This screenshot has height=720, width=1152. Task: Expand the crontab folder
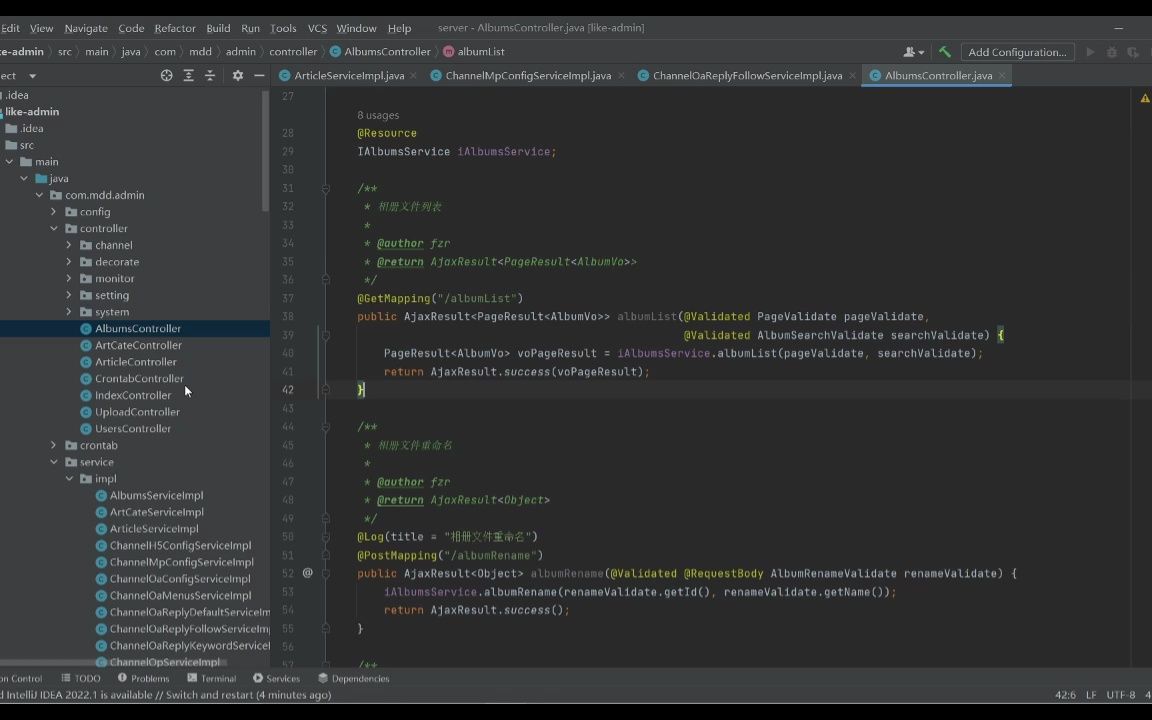(x=53, y=445)
